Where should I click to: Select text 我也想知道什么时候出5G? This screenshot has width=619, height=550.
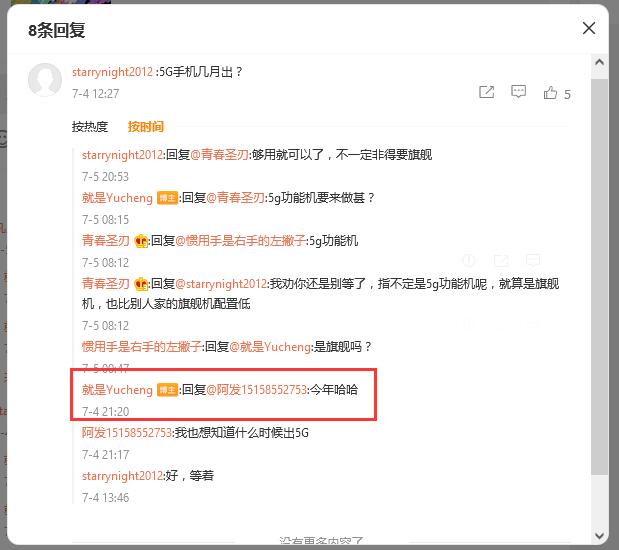(x=242, y=433)
